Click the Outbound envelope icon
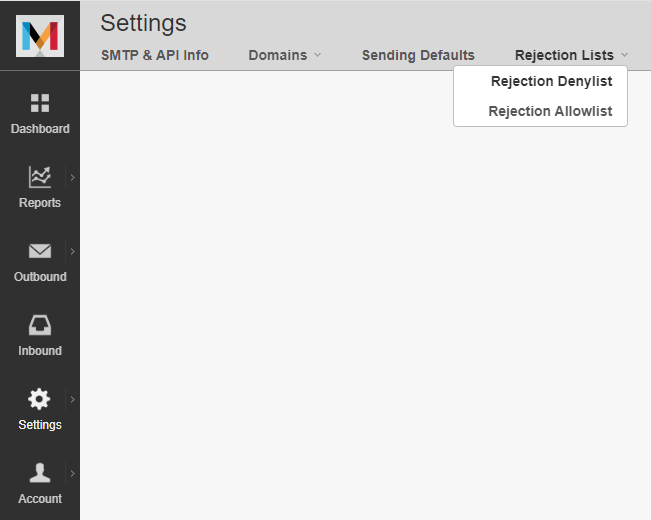Screen dimensions: 651x520 click(x=40, y=251)
